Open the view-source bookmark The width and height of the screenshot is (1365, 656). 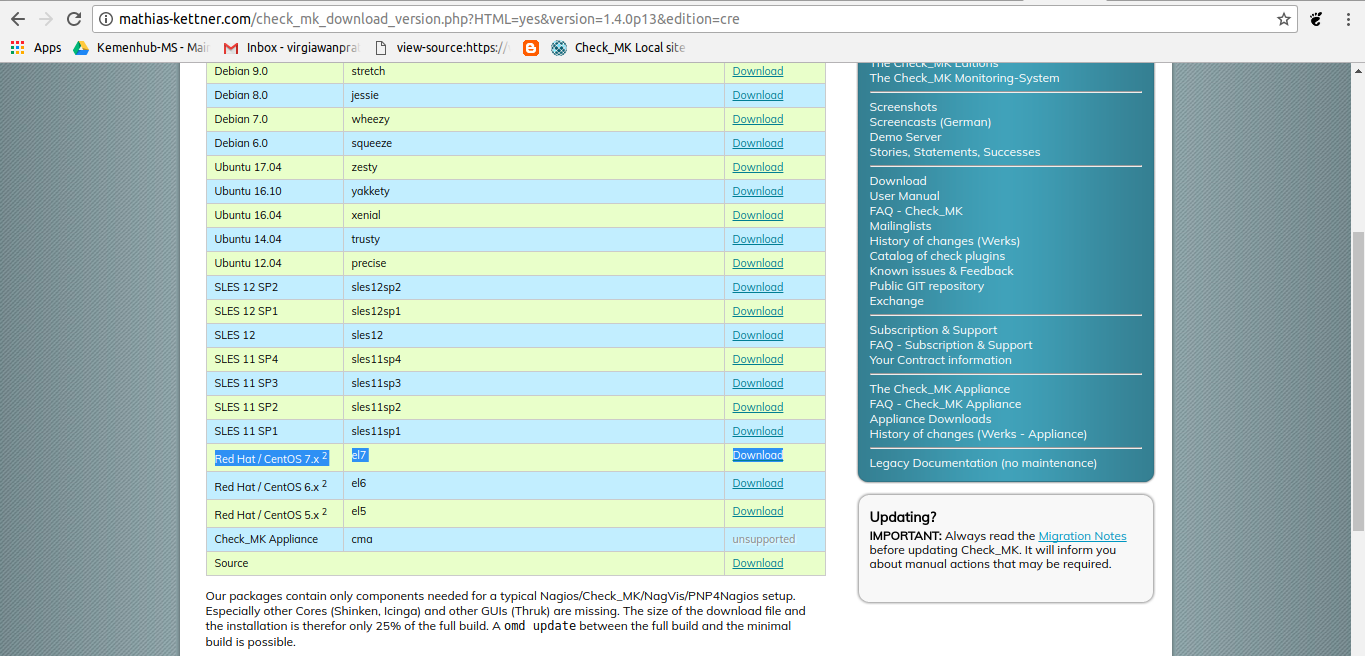pyautogui.click(x=441, y=47)
